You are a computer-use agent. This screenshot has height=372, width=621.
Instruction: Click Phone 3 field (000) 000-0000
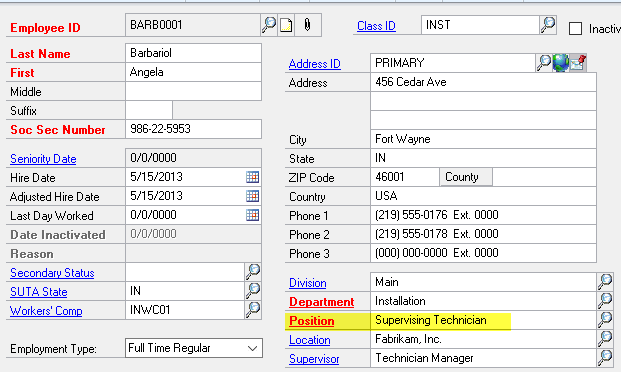[484, 253]
